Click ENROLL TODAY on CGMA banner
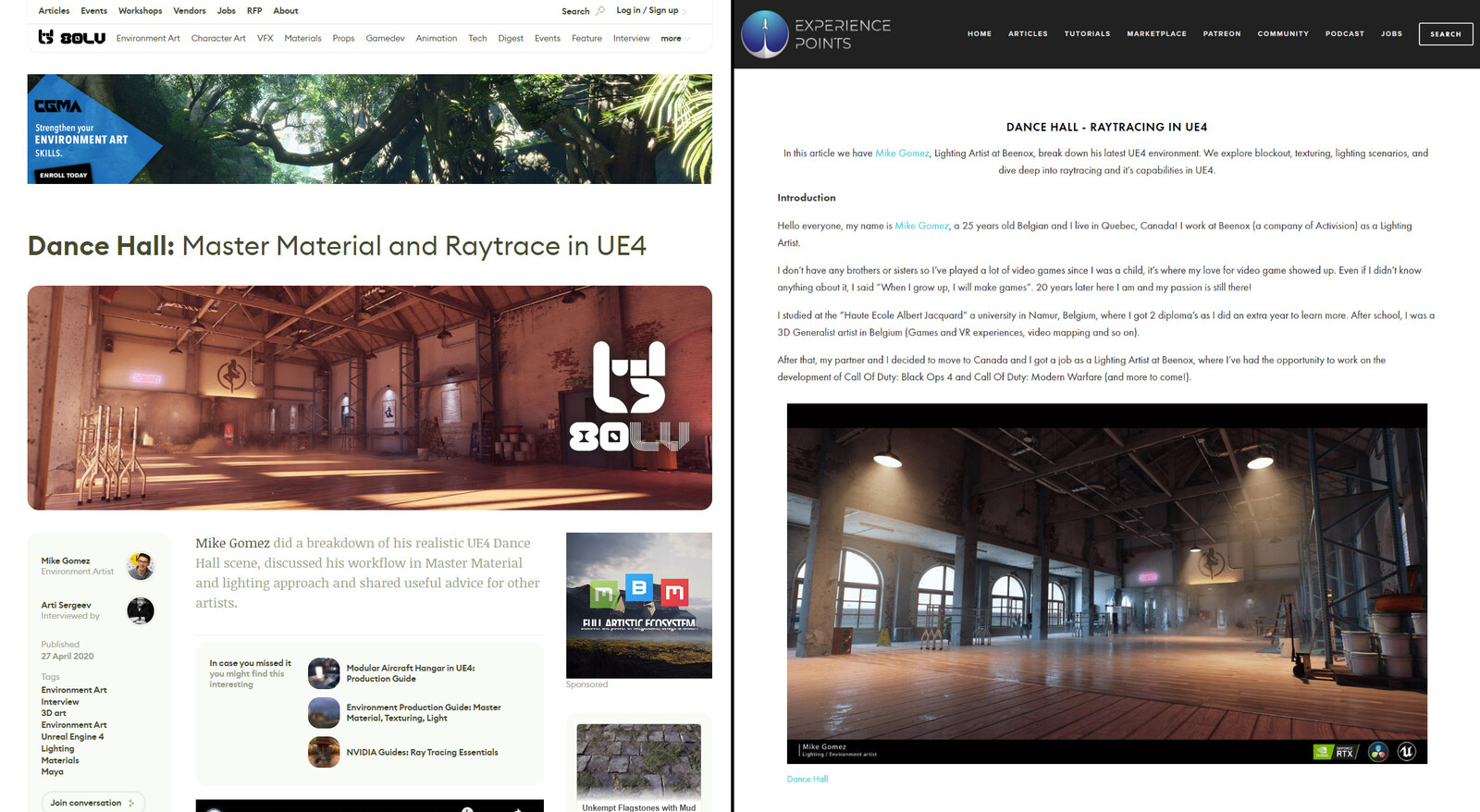 tap(63, 175)
